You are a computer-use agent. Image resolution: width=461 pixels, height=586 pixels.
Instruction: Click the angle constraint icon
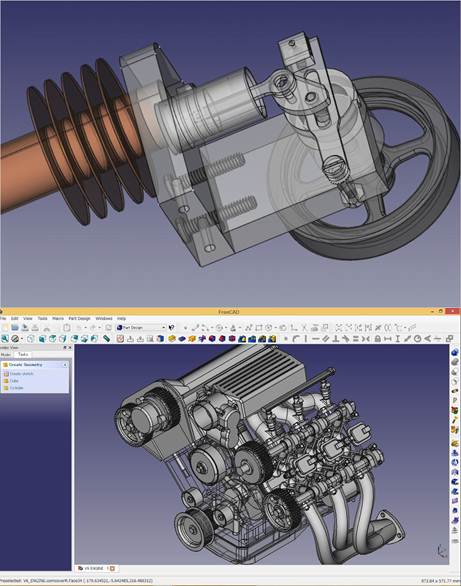427,339
